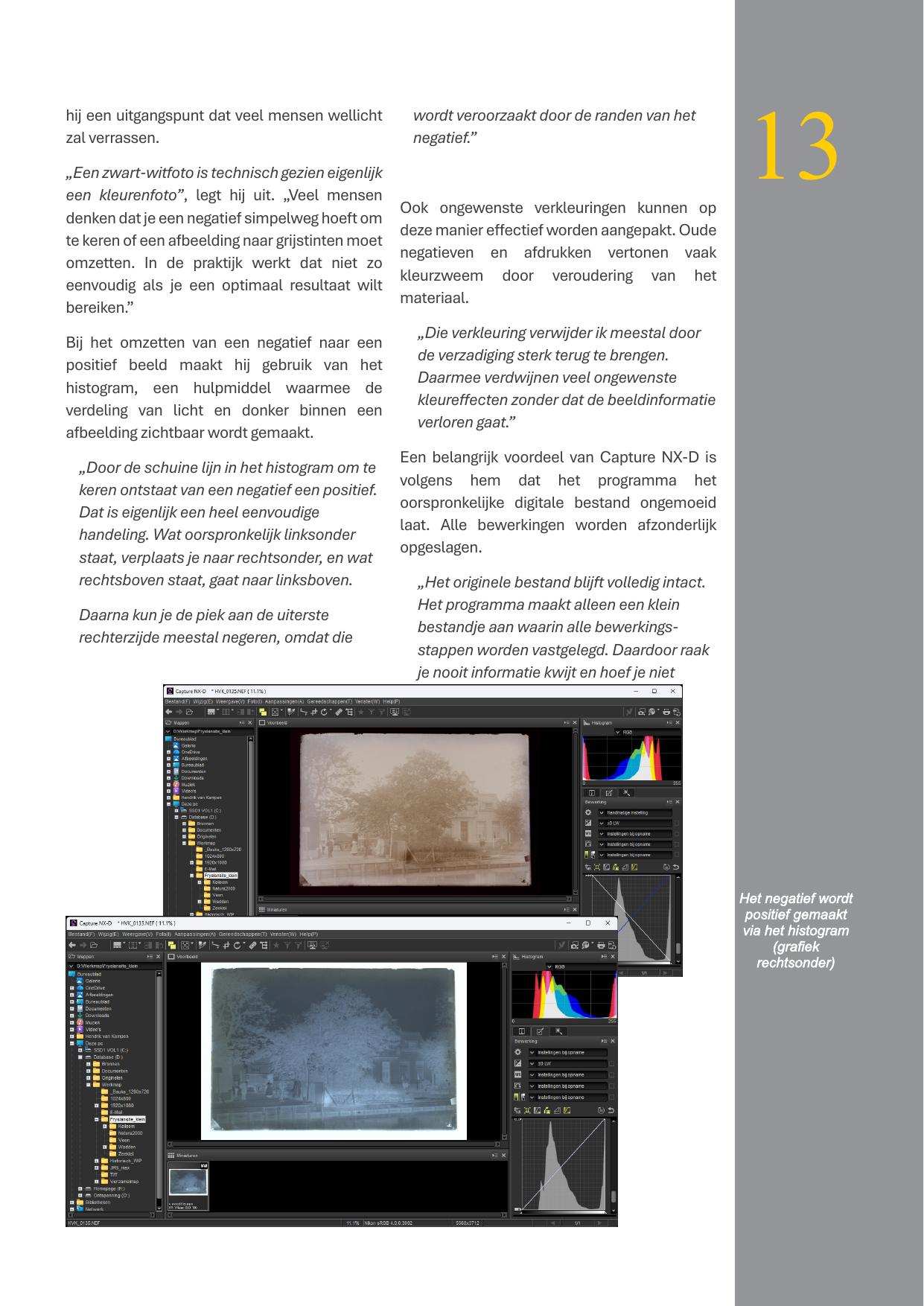Open the ±0 LW dropdown in front window

tap(567, 1063)
